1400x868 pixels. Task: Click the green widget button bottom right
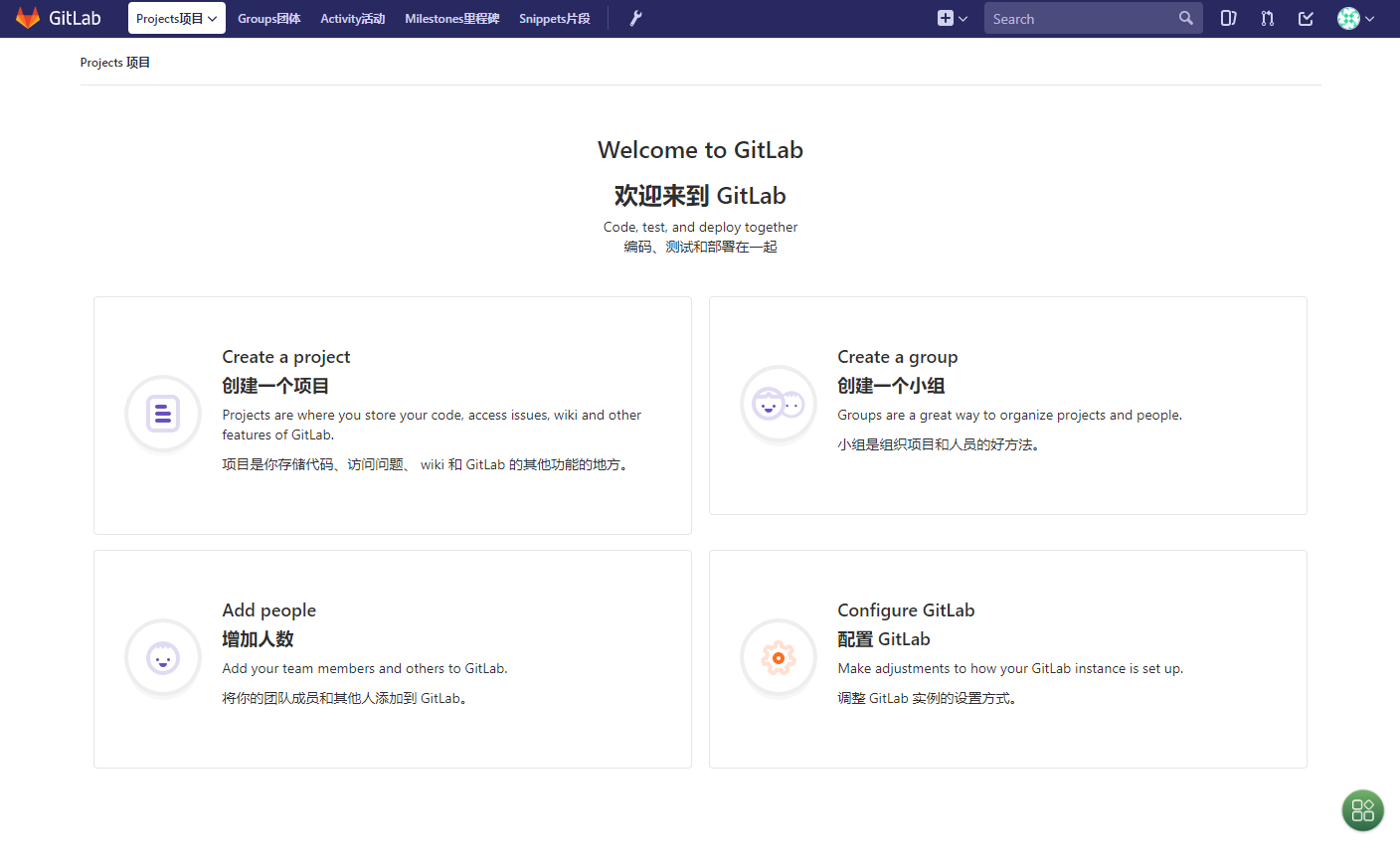(x=1362, y=810)
